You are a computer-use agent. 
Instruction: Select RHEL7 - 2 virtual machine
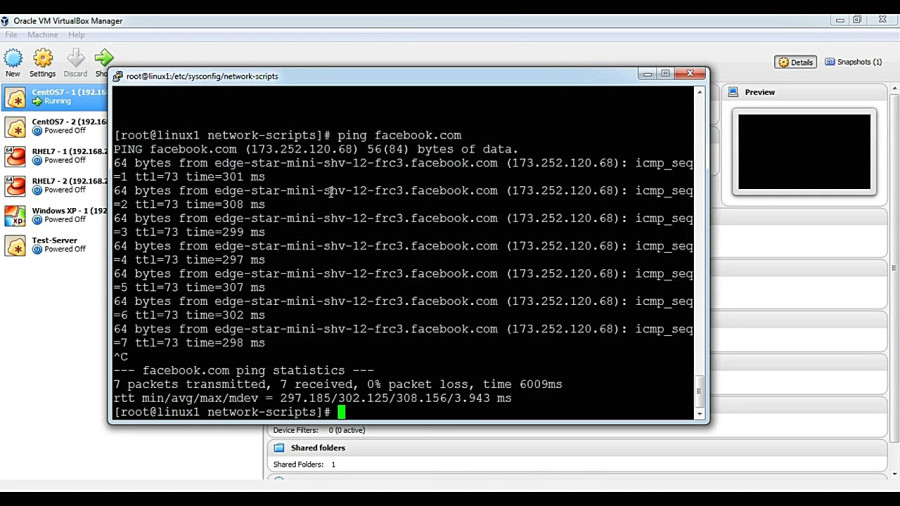tap(55, 185)
